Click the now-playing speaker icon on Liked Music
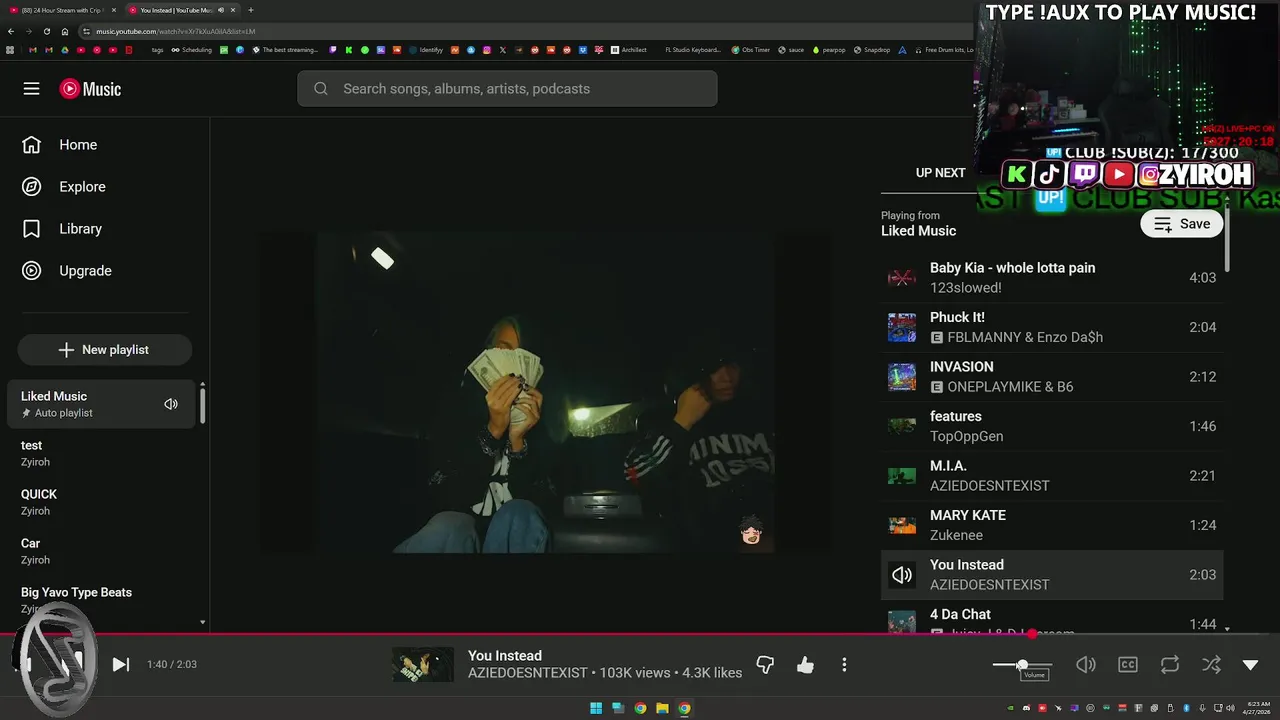The image size is (1280, 720). point(171,404)
